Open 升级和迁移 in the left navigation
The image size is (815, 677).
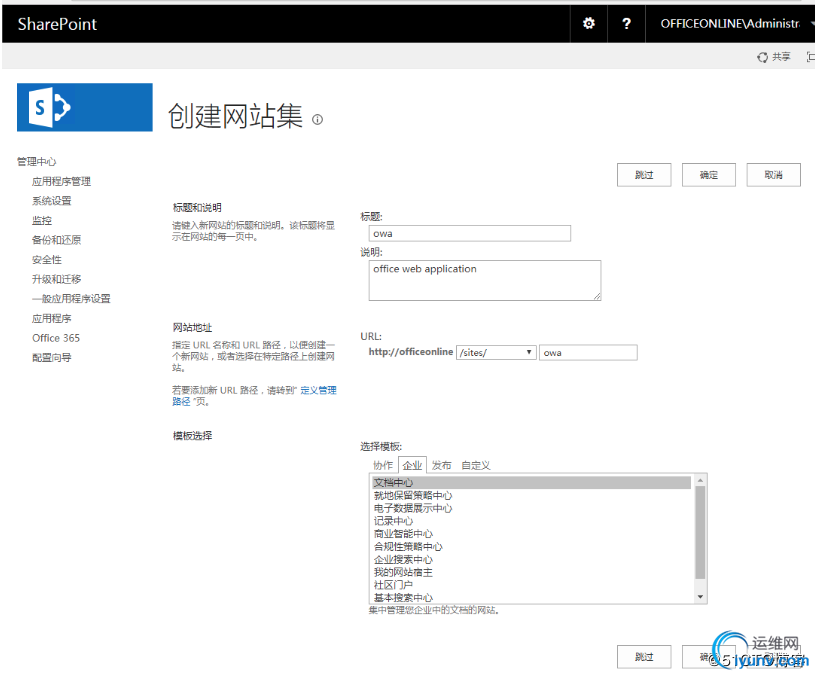tap(56, 279)
